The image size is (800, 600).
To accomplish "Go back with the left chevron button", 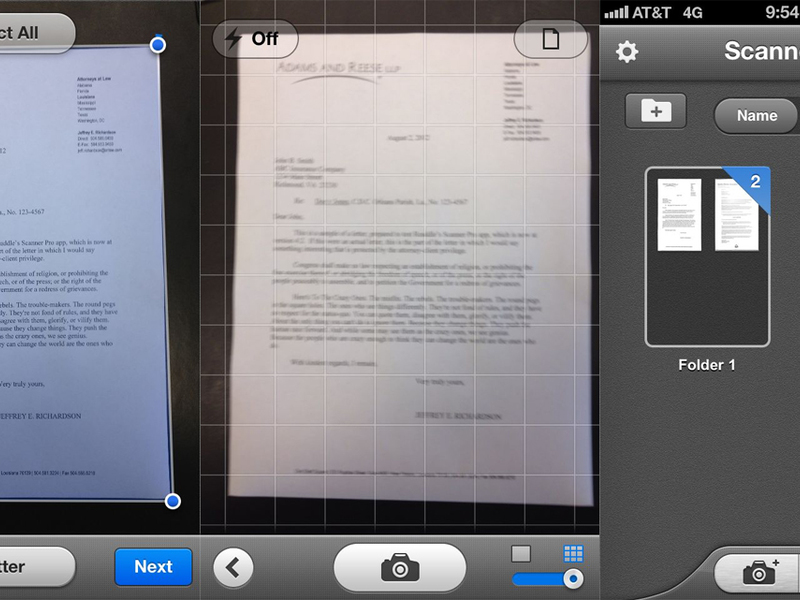I will pyautogui.click(x=233, y=567).
